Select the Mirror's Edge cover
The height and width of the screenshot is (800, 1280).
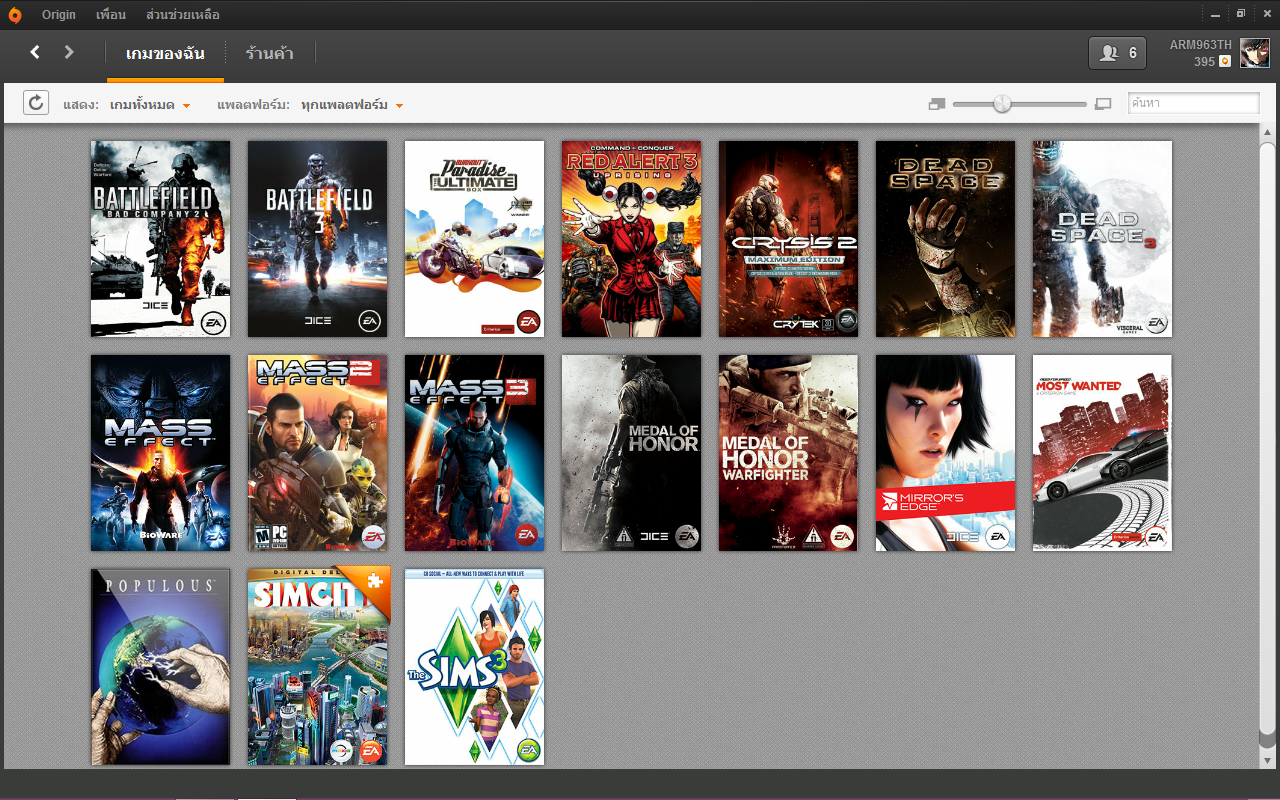[946, 453]
